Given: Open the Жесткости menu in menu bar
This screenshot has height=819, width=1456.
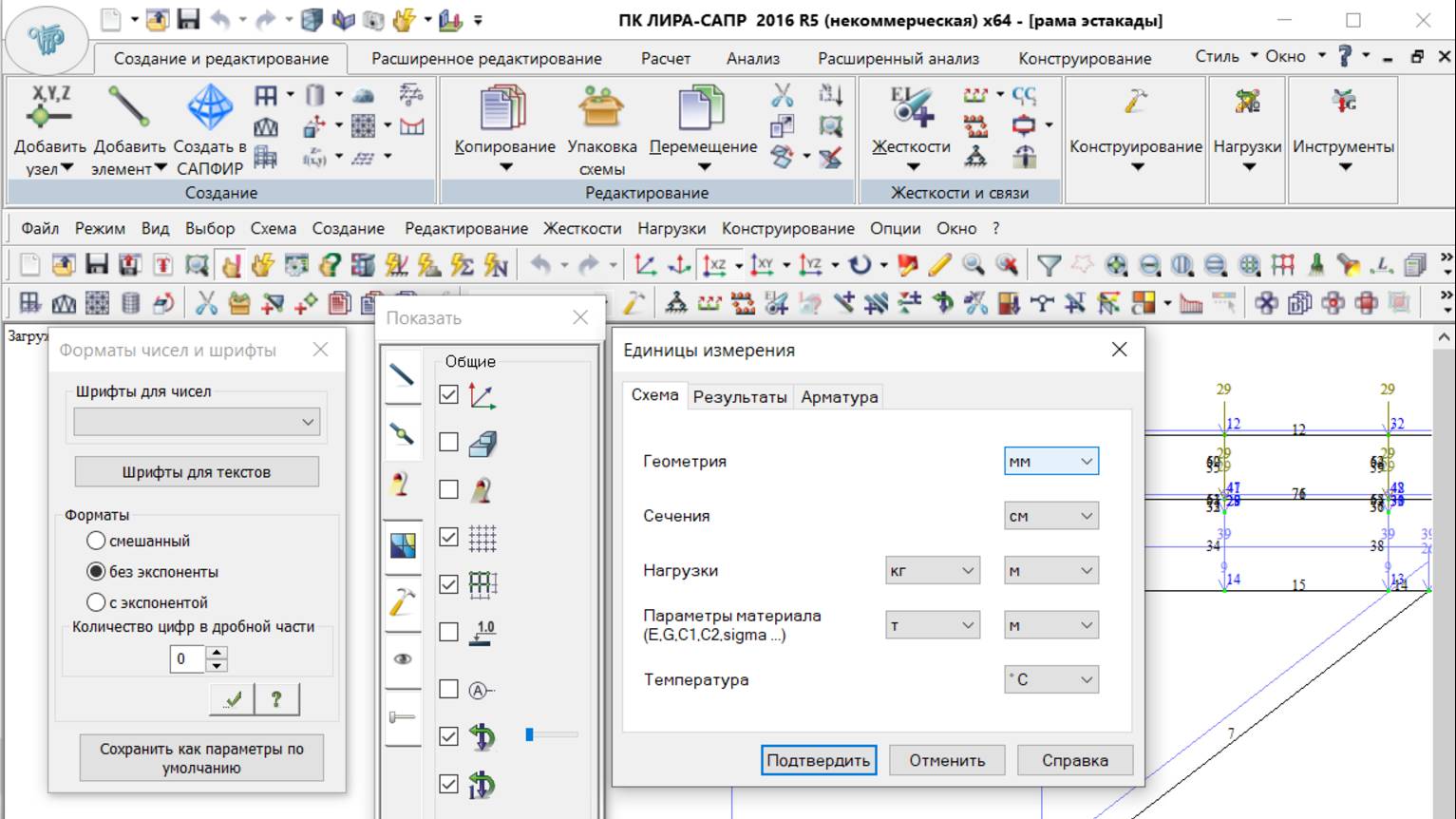Looking at the screenshot, I should [x=582, y=228].
